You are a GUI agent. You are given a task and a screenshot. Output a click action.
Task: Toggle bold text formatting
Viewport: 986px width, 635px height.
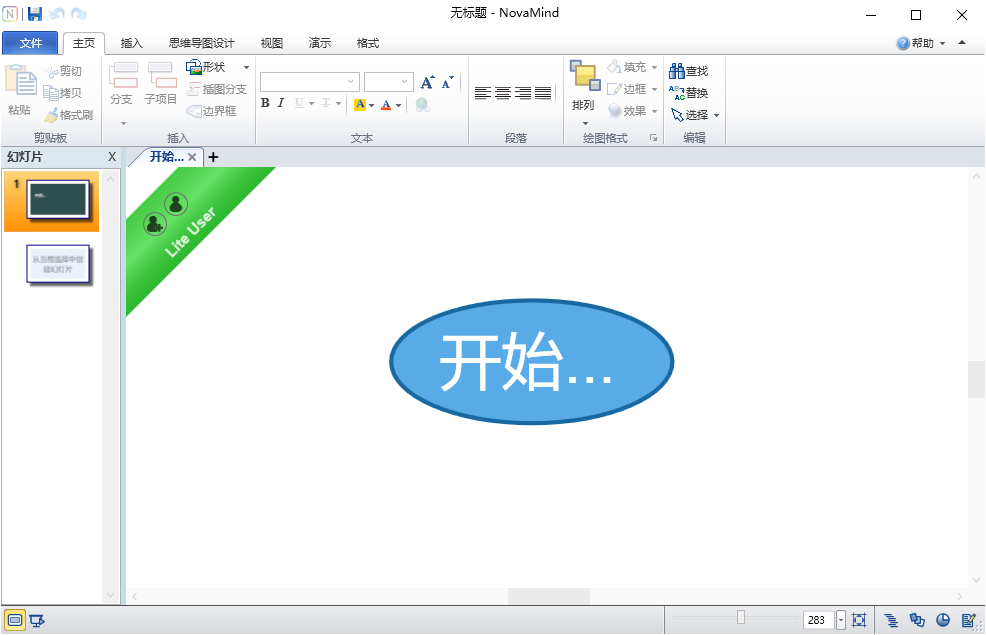tap(265, 103)
